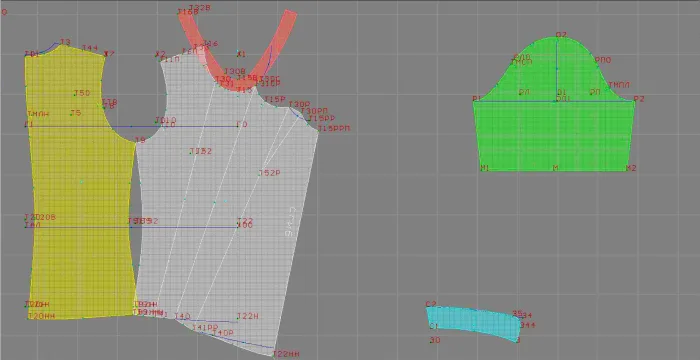Select point T40 on front hem
Screen dimensions: 700x360
click(x=183, y=316)
